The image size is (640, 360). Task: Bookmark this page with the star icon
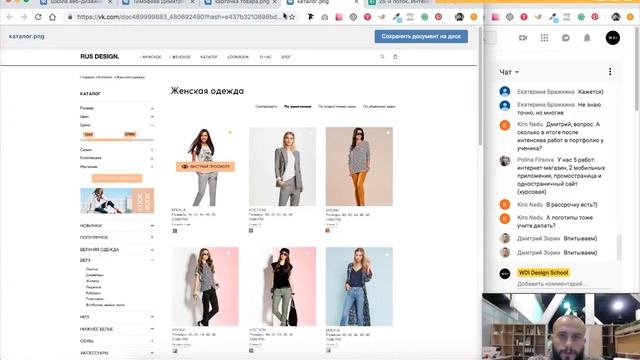pos(292,17)
